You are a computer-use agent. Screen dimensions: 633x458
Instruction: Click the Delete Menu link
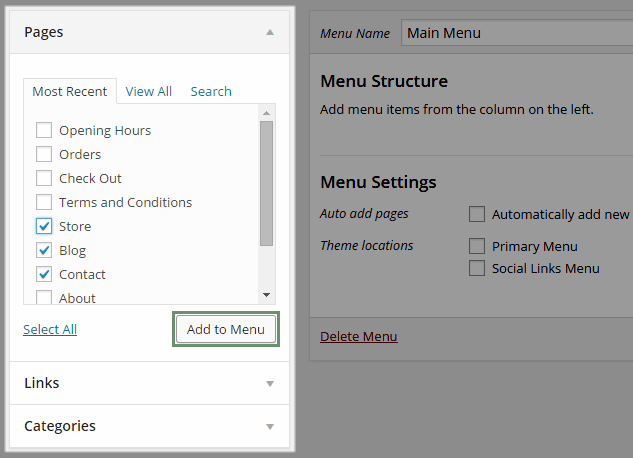359,337
